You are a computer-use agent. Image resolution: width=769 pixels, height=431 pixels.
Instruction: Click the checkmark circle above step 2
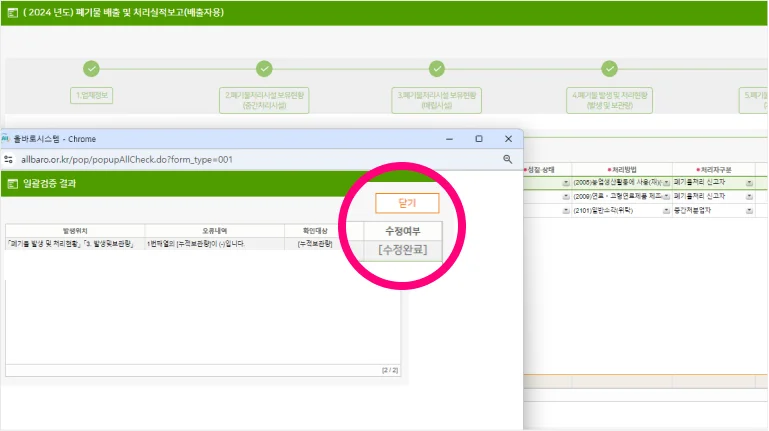click(x=264, y=69)
